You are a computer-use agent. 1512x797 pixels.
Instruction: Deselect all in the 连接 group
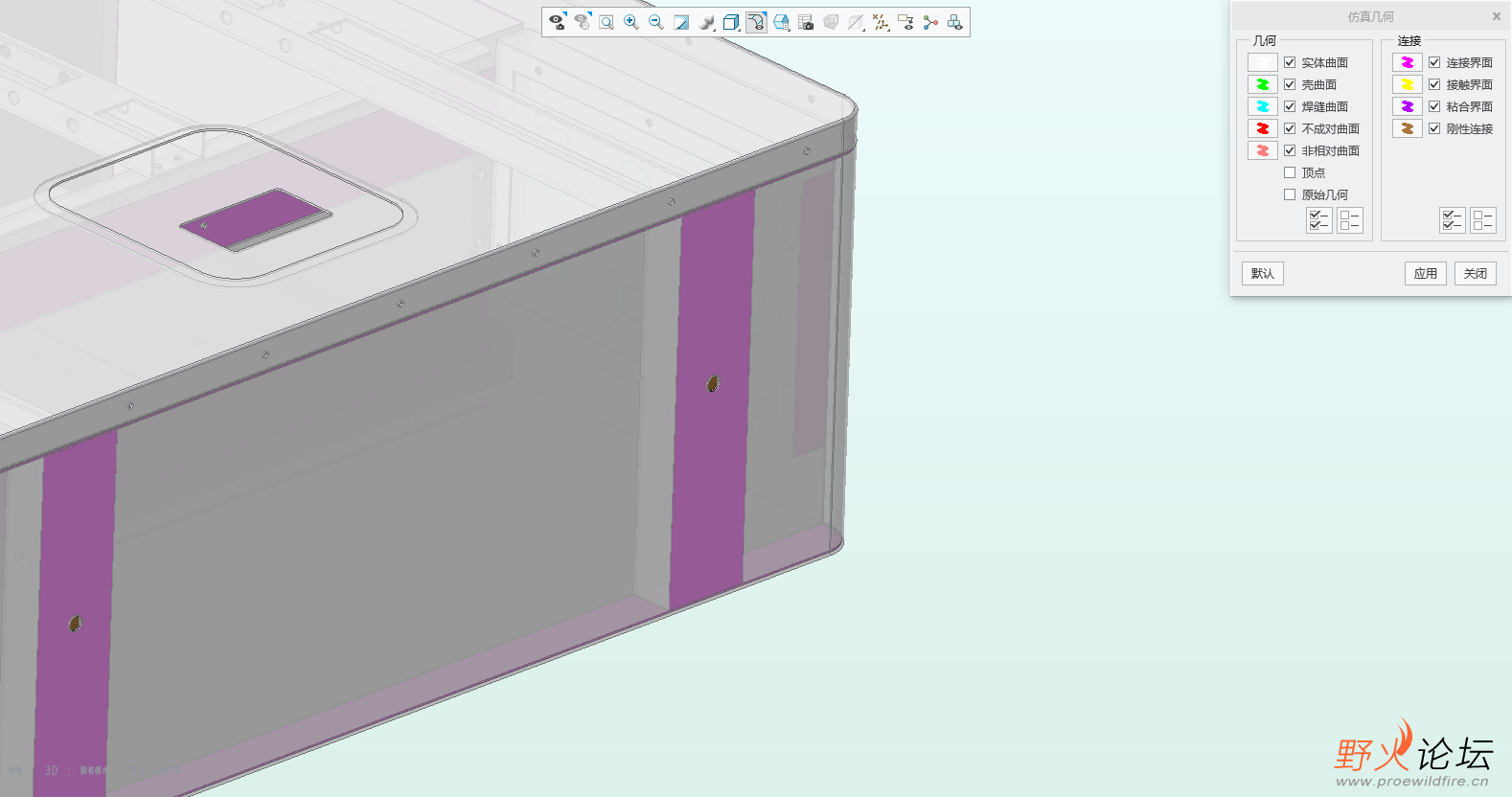[x=1483, y=220]
